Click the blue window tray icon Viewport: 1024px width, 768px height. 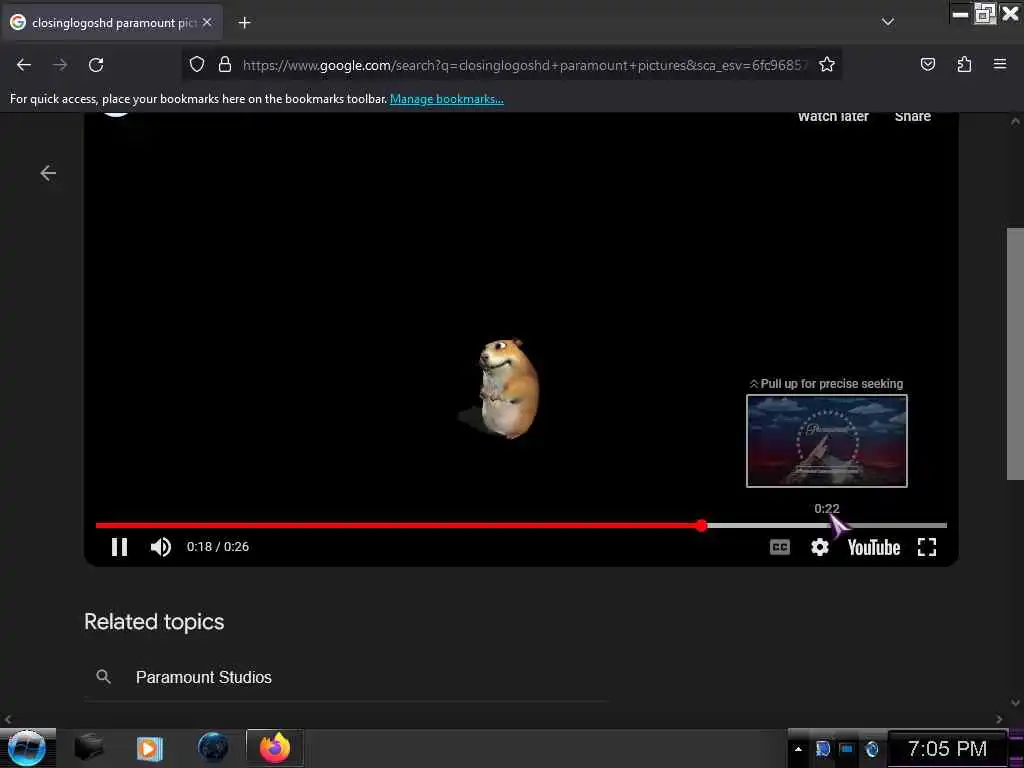pyautogui.click(x=847, y=749)
